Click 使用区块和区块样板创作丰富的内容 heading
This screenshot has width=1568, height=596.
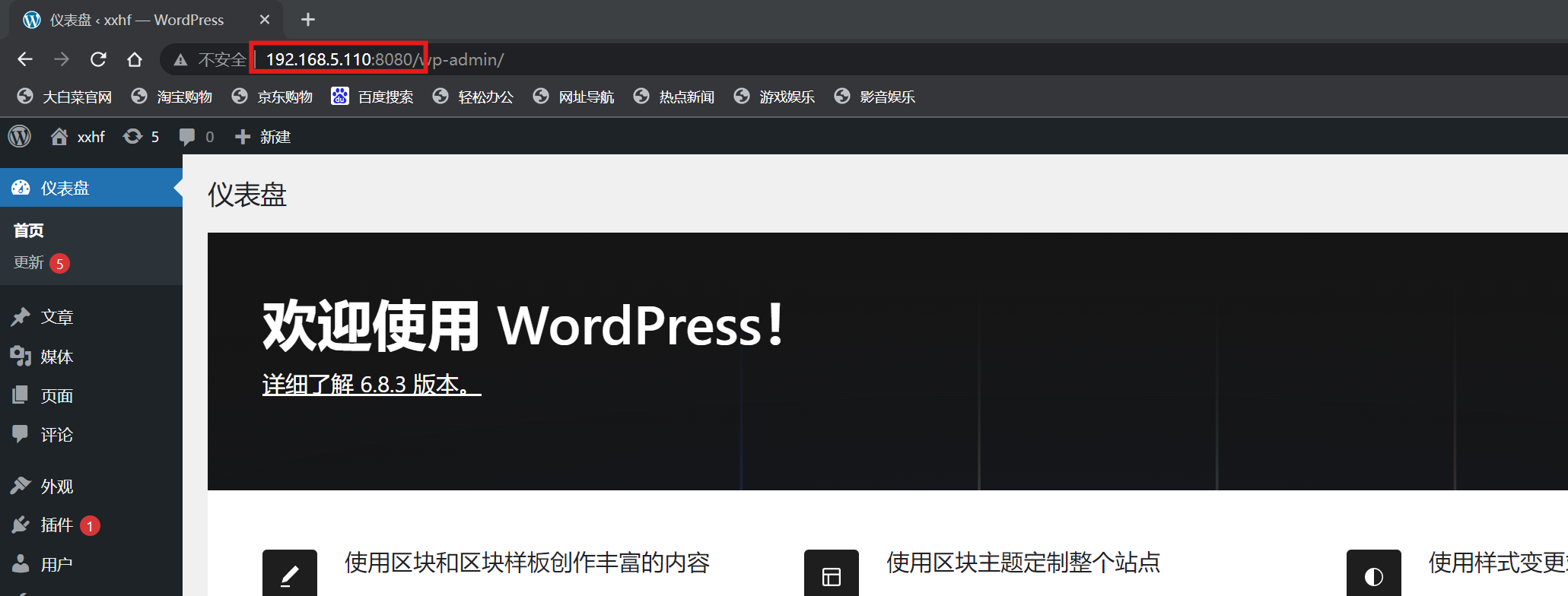[526, 563]
